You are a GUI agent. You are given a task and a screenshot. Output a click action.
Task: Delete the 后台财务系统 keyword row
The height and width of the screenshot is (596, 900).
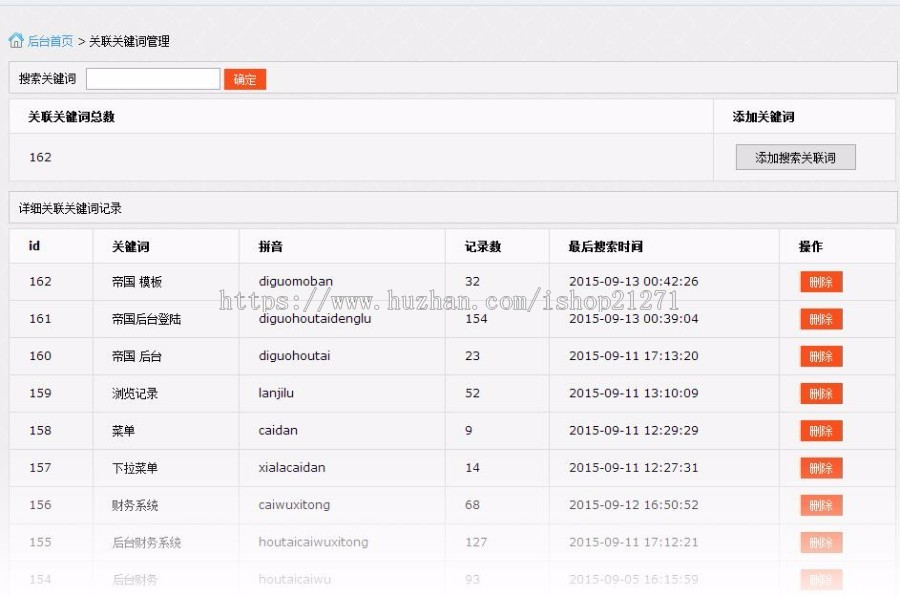[x=821, y=543]
